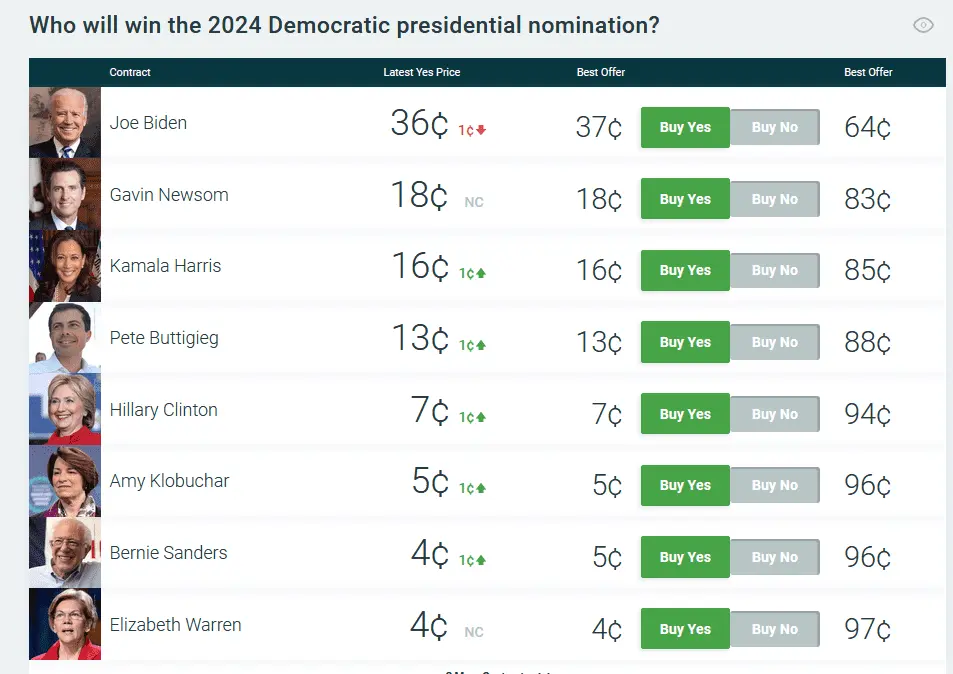Click the Latest Yes Price column header

click(x=421, y=72)
